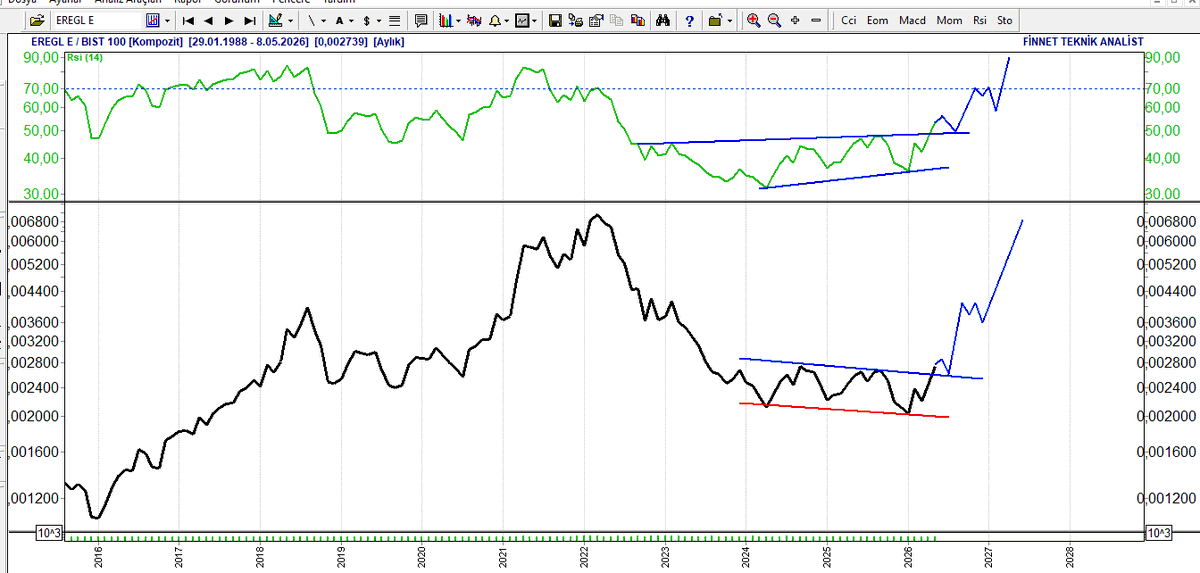
Task: Expand the chart template dropdown arrow
Action: click(x=535, y=20)
